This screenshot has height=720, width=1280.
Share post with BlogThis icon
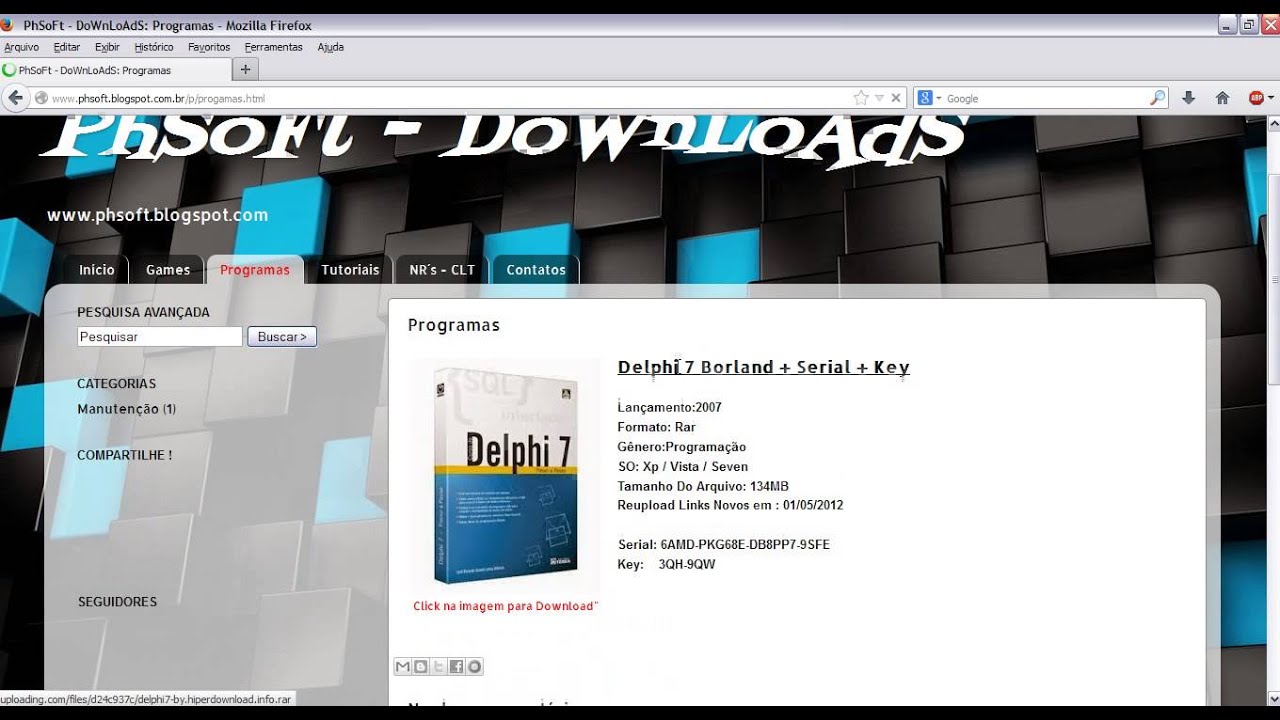(x=420, y=667)
